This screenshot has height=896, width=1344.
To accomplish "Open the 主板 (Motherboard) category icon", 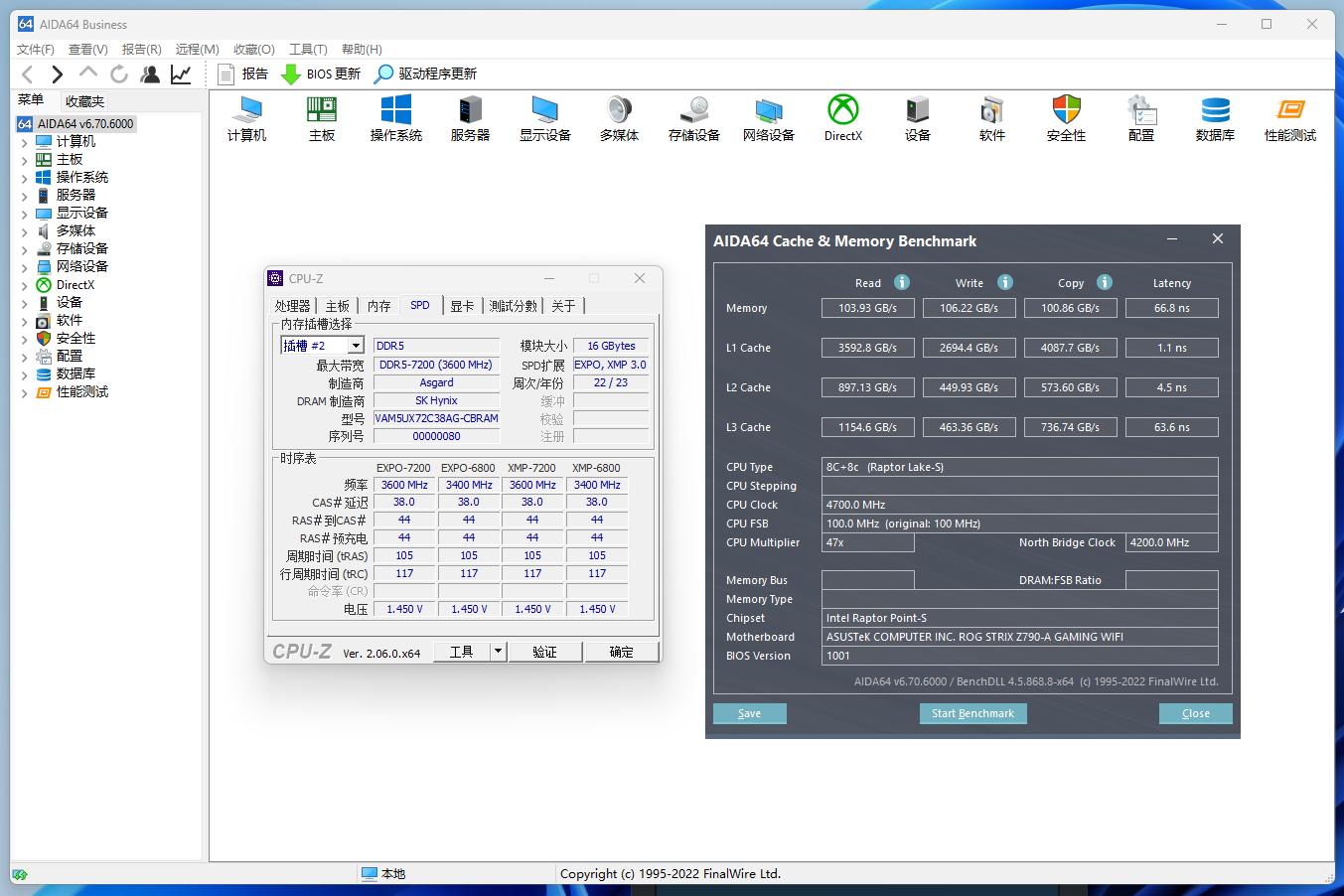I will (320, 117).
